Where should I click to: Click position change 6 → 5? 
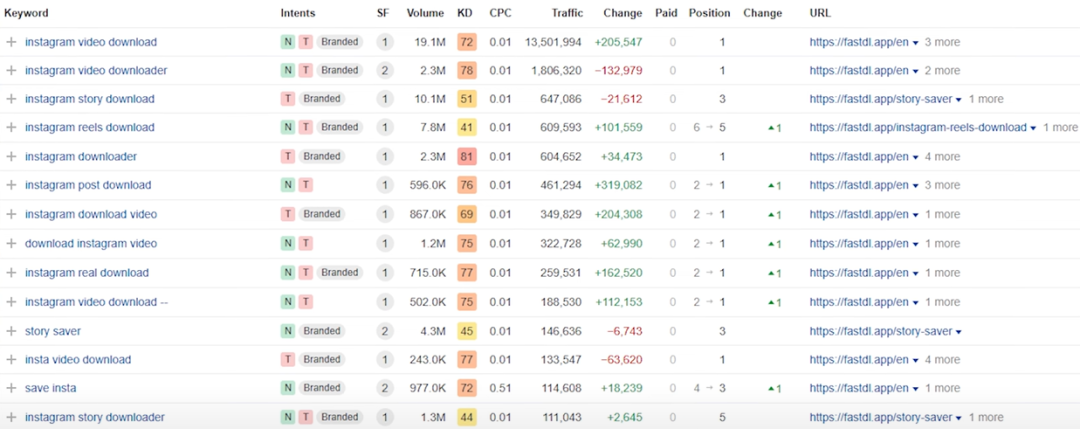[709, 127]
